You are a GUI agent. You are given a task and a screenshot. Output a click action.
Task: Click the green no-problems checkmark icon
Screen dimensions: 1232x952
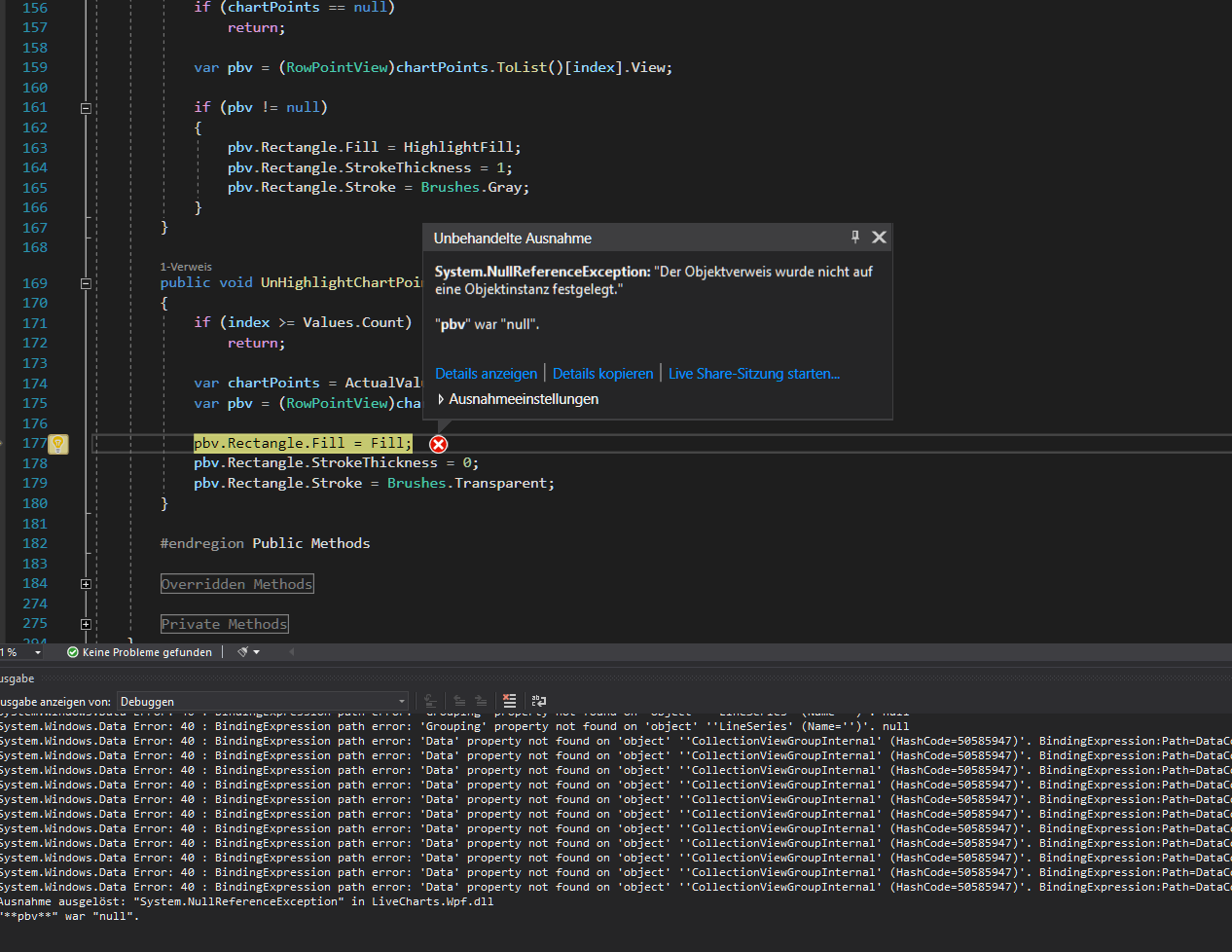(73, 652)
